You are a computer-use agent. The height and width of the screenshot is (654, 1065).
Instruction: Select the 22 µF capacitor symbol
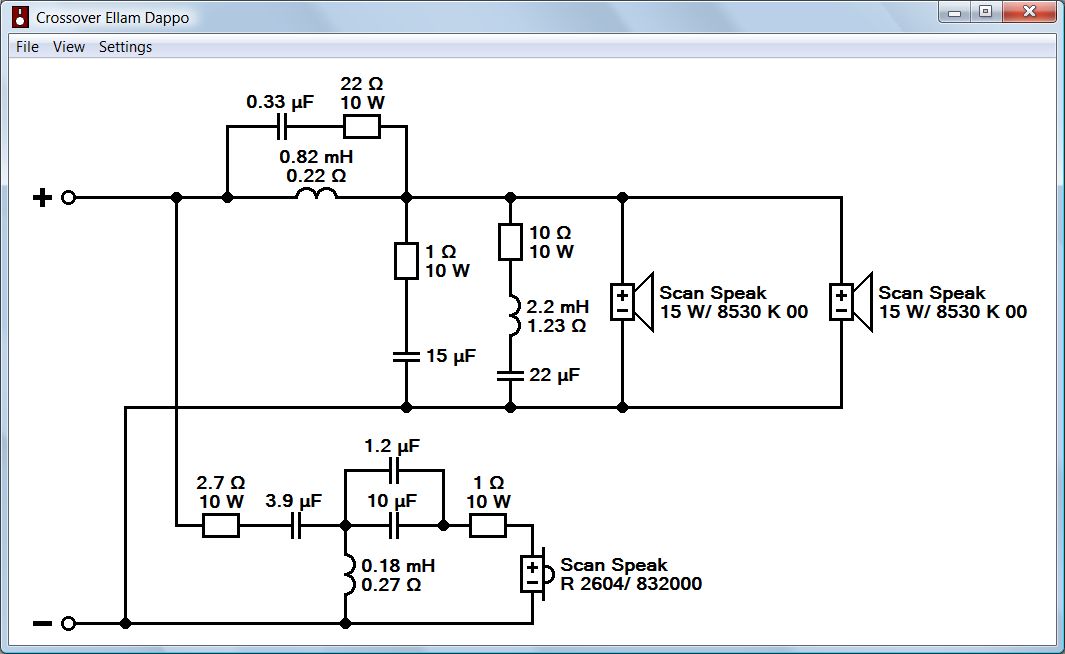510,375
